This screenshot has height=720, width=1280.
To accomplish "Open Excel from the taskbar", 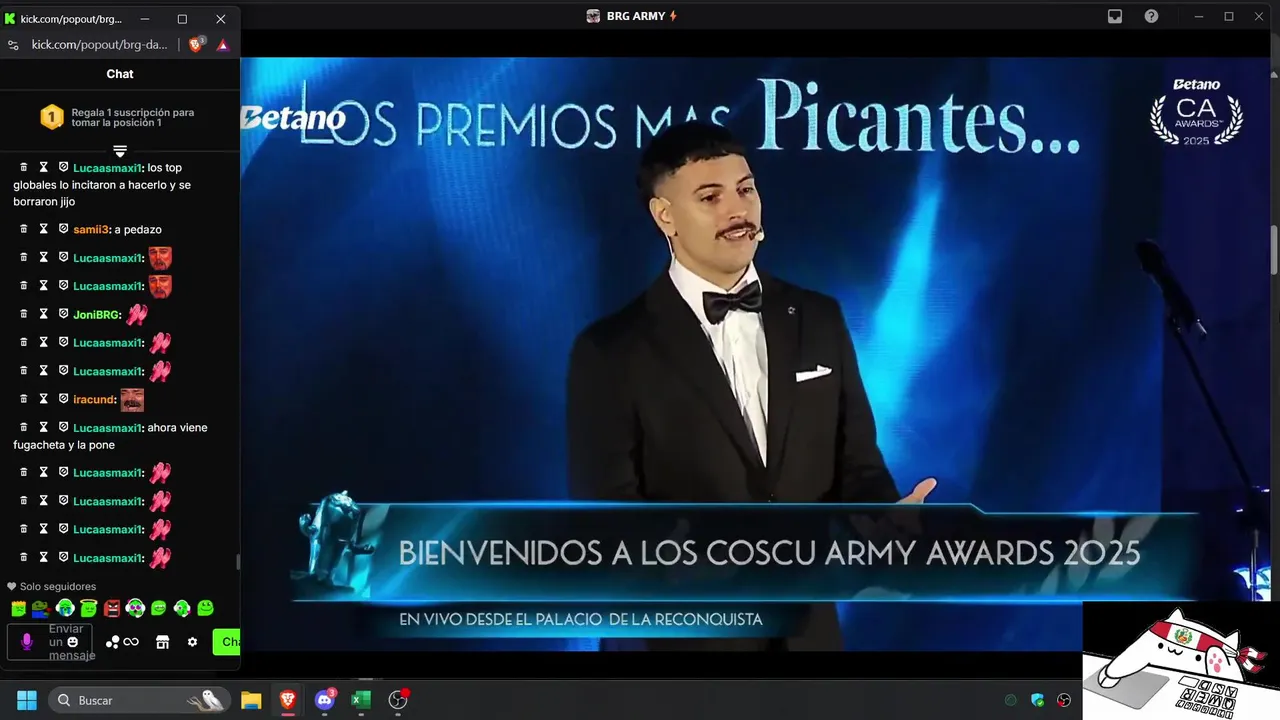I will [361, 700].
